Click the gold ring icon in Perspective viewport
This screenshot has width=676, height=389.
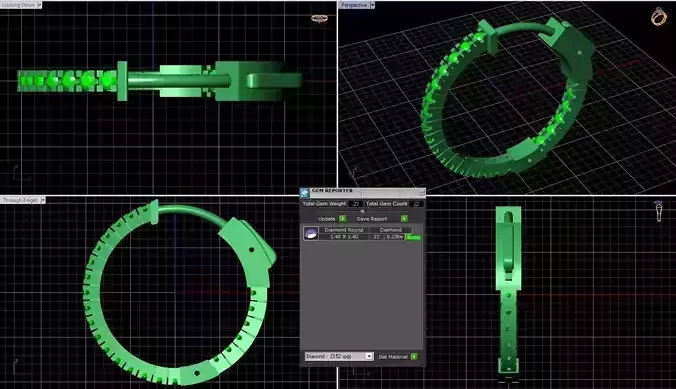[x=658, y=17]
